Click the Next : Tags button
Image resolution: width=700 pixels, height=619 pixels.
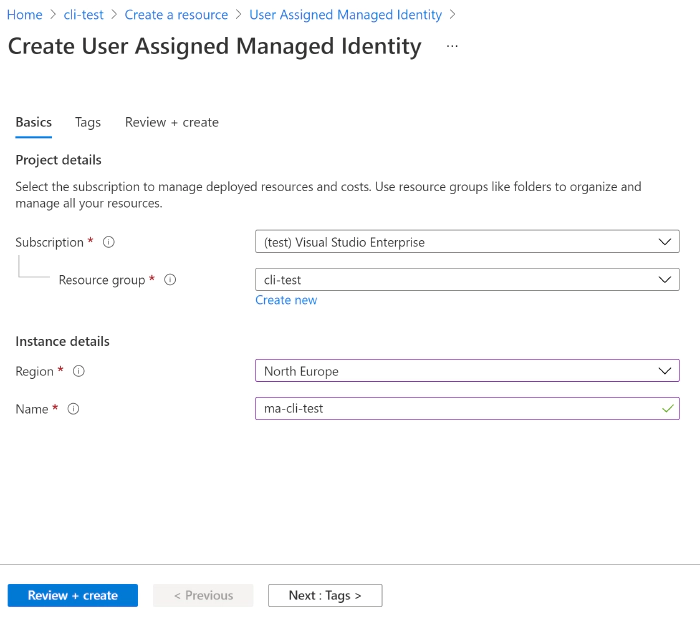[325, 595]
